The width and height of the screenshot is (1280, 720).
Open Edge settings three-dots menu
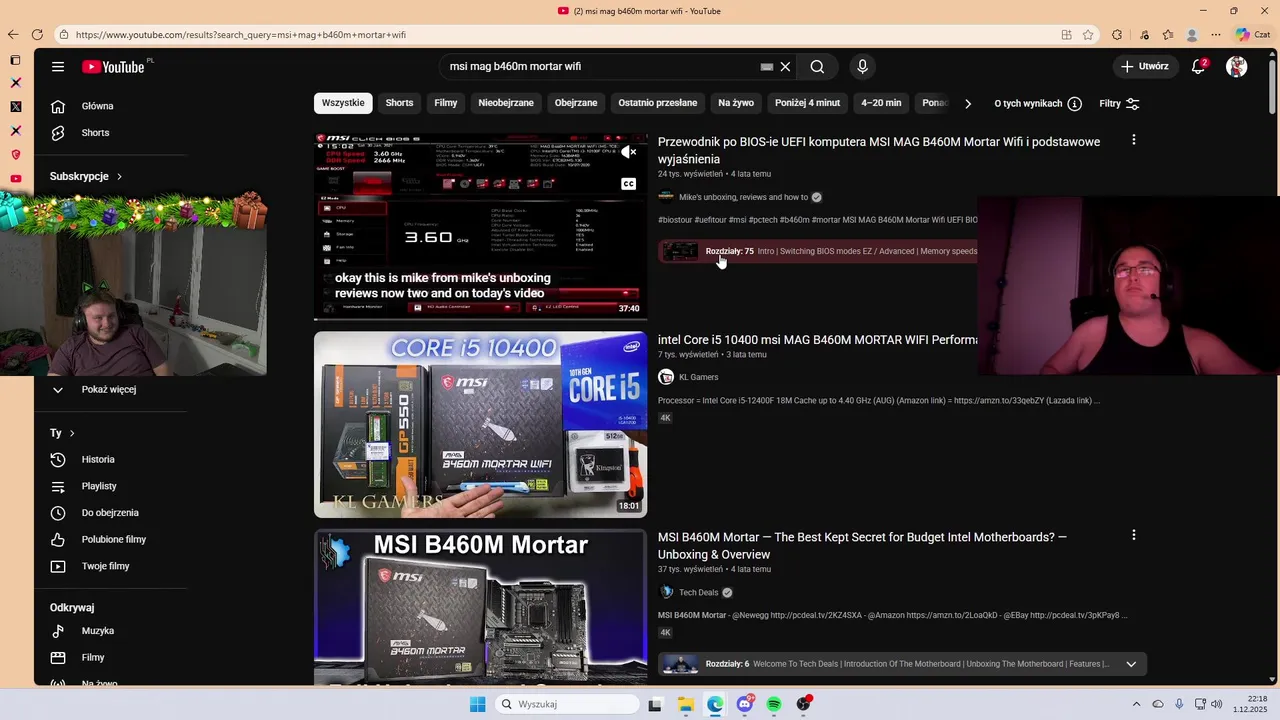point(1216,35)
